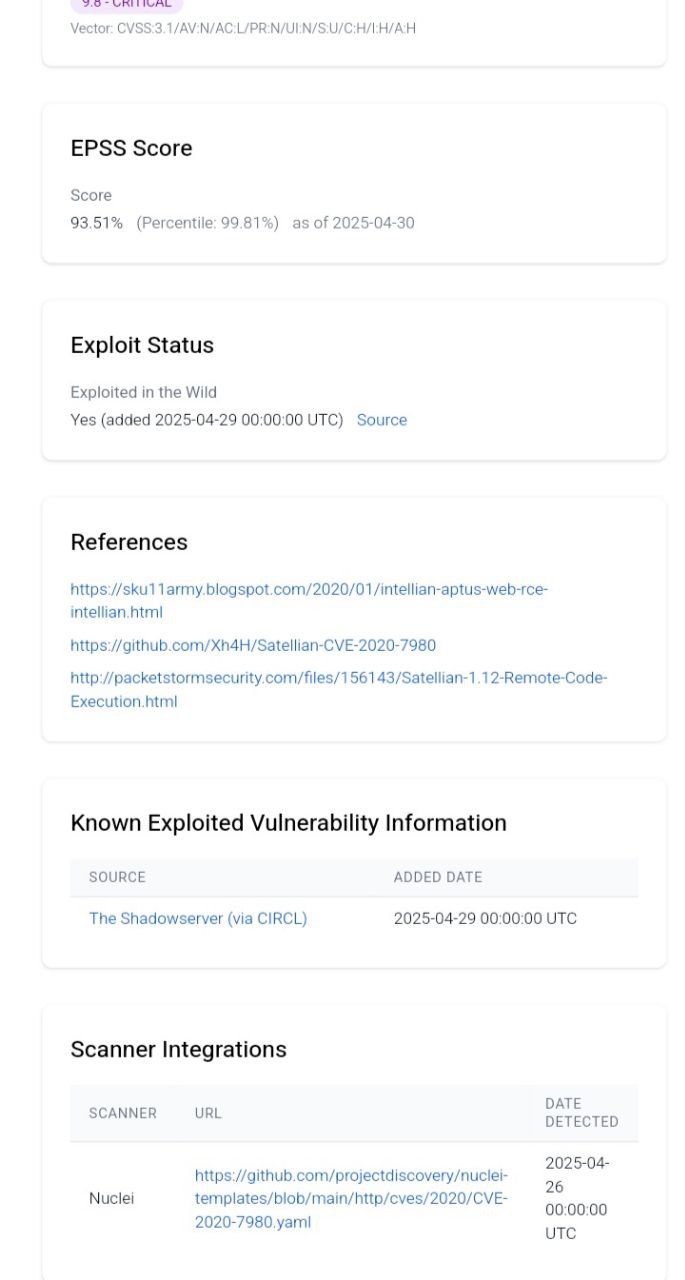
Task: Open the Xh4H Satellian GitHub reference
Action: (252, 645)
